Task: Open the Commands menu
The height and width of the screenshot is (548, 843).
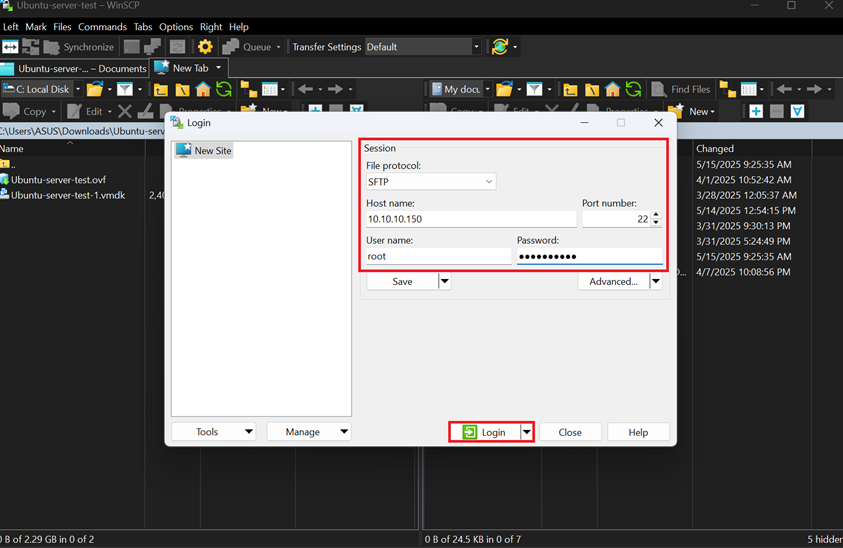Action: click(x=102, y=27)
